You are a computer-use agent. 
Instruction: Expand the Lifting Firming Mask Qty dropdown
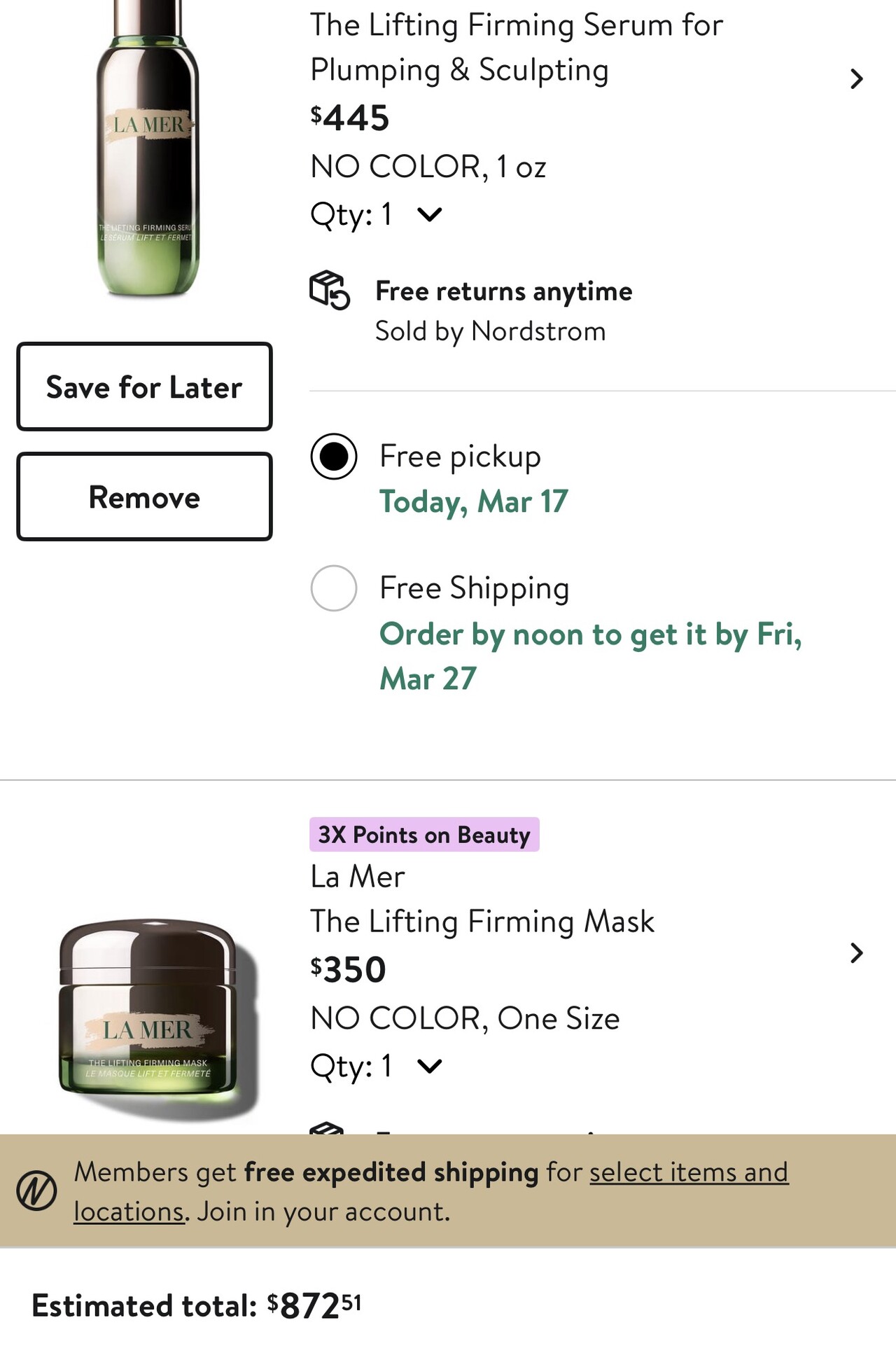coord(429,1067)
